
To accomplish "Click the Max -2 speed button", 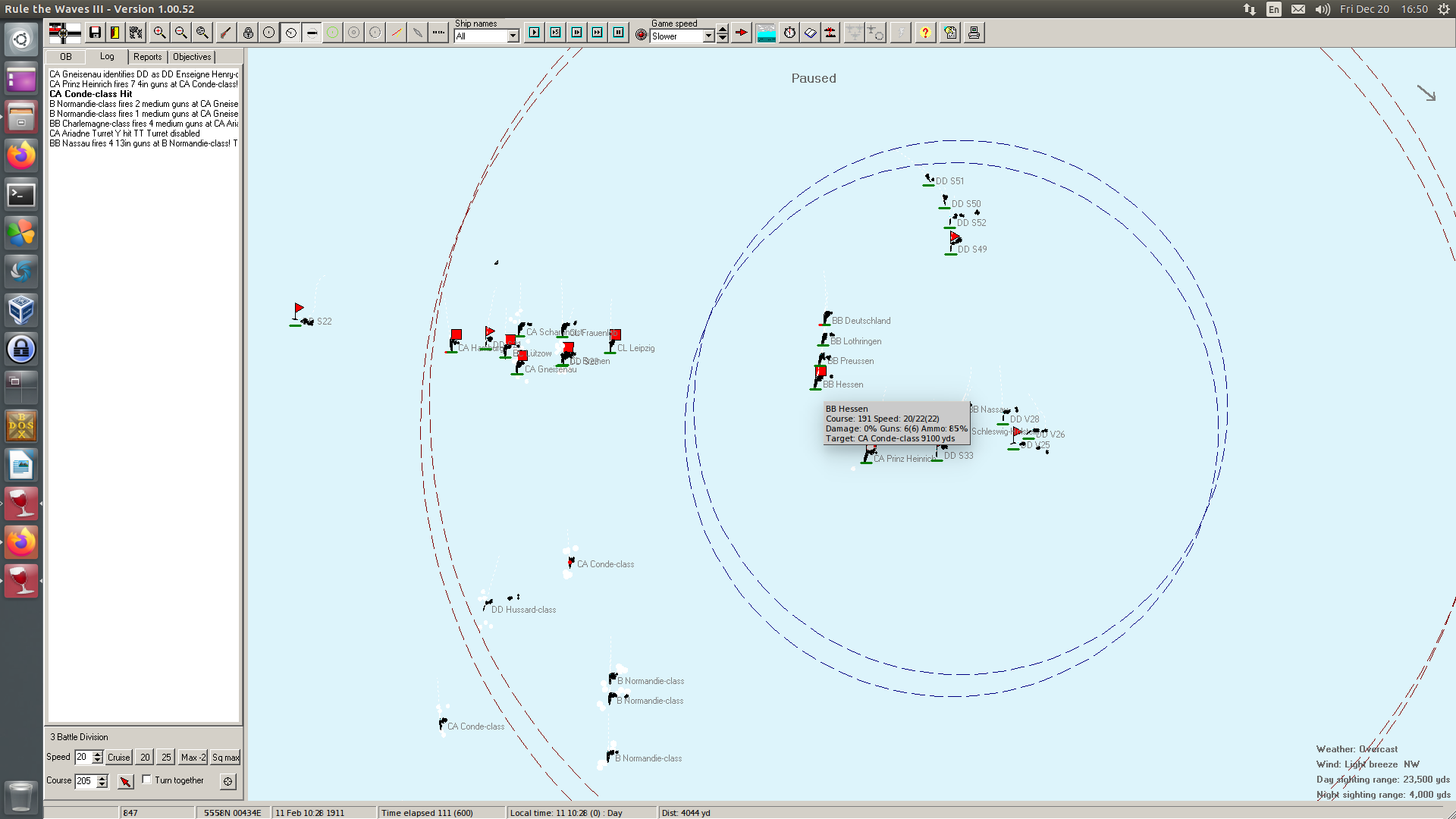I will click(x=193, y=757).
